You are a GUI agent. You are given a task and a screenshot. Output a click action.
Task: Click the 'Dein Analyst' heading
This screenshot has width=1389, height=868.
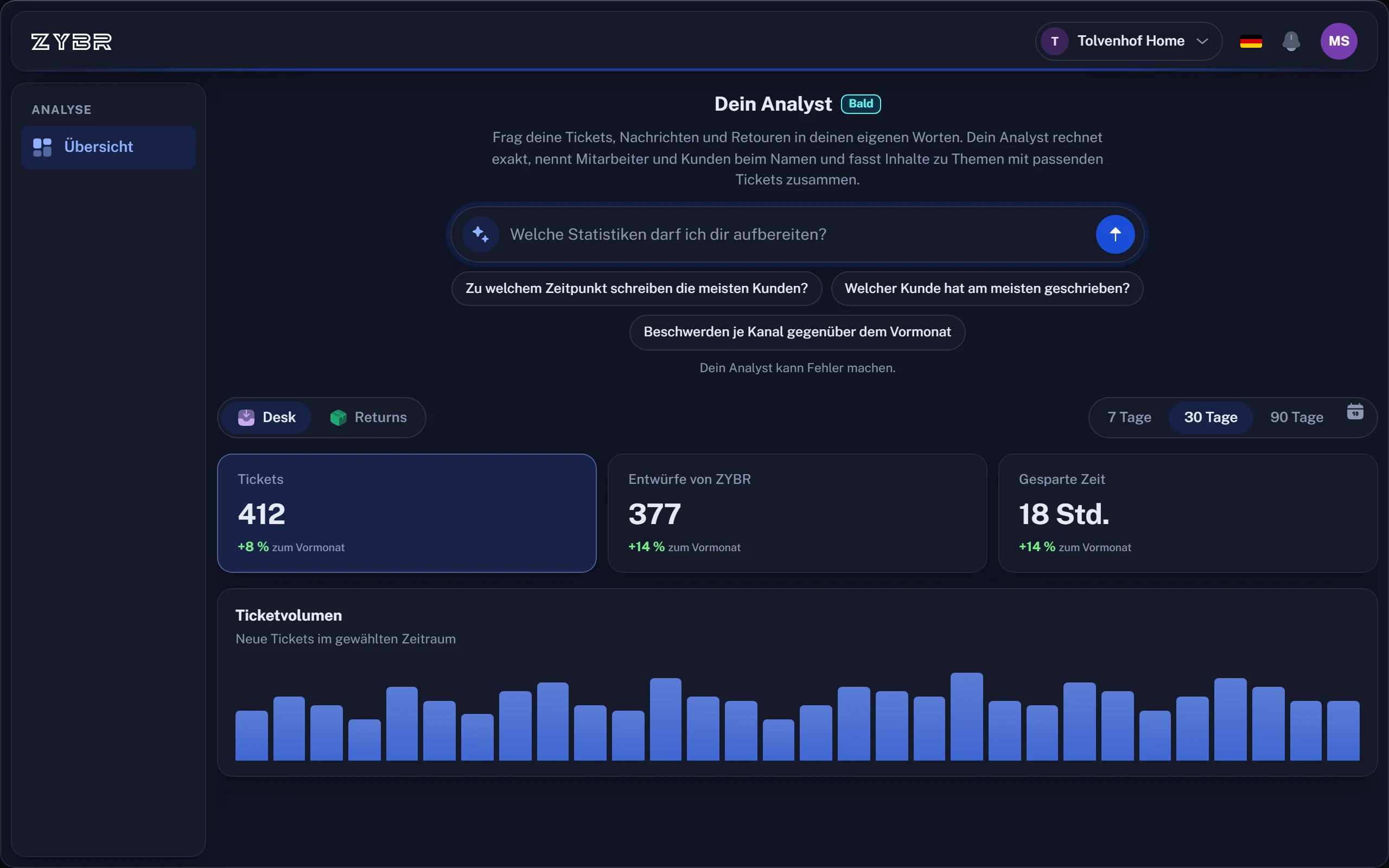pyautogui.click(x=773, y=104)
